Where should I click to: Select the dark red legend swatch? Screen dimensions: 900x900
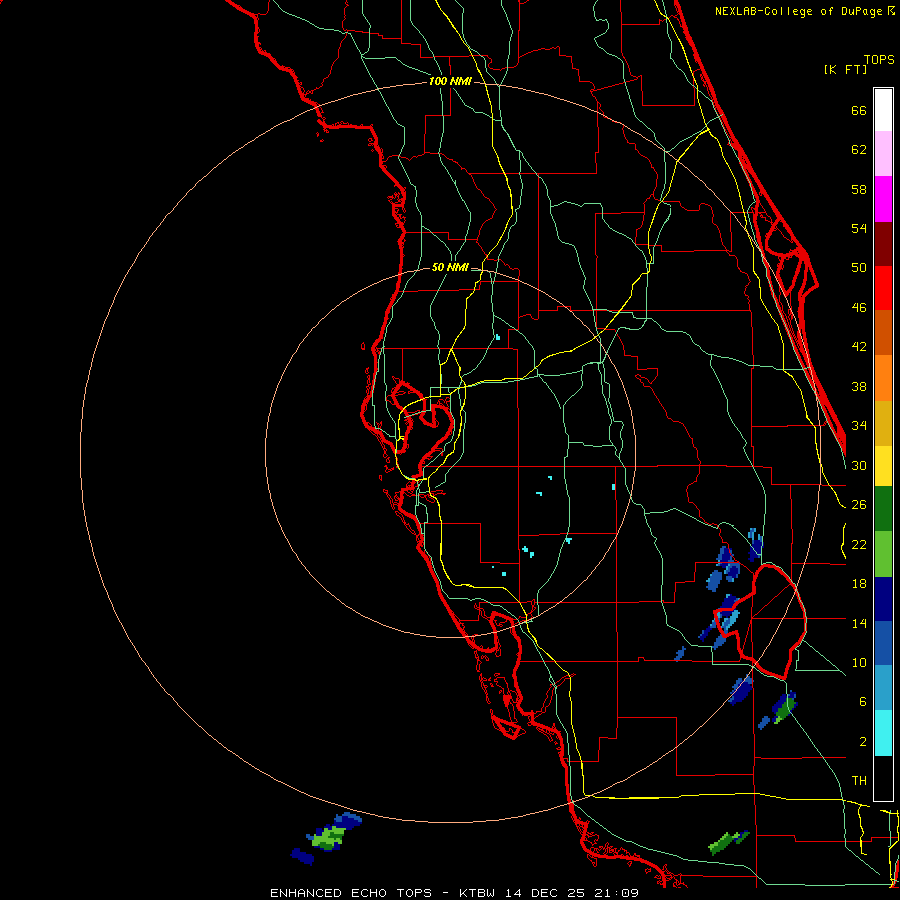click(x=883, y=243)
